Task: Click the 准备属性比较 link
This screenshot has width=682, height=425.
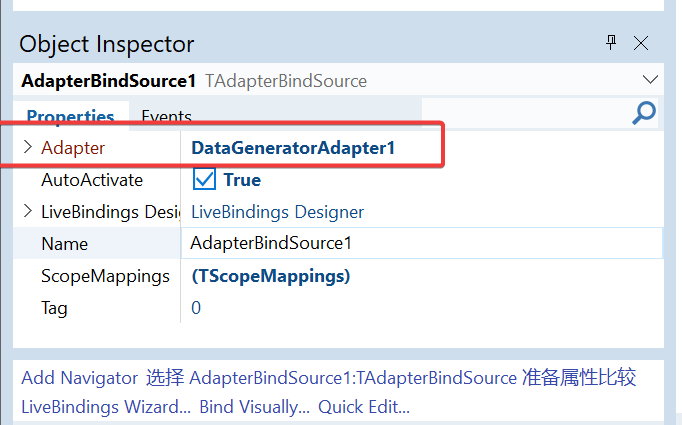Action: (x=579, y=378)
